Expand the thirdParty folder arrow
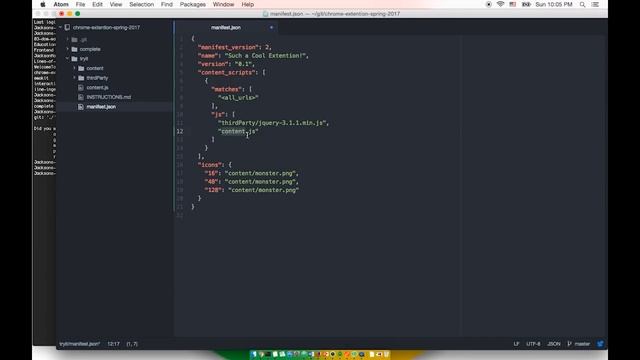Screen dimensions: 640x360 pyautogui.click(x=74, y=78)
